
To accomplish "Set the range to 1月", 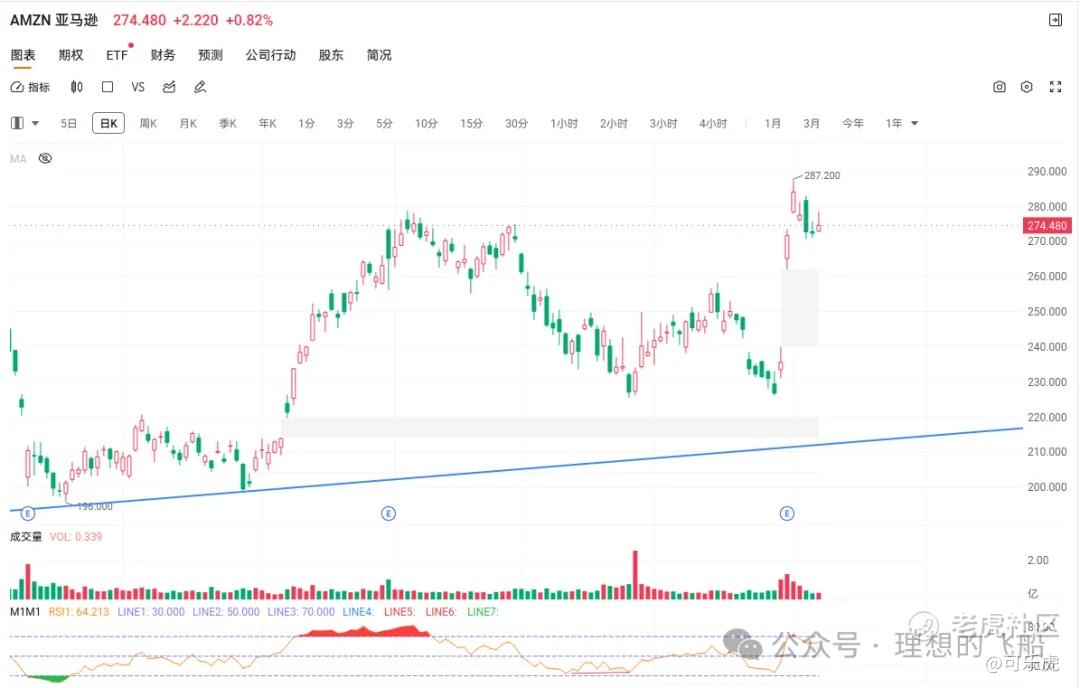I will [x=773, y=123].
